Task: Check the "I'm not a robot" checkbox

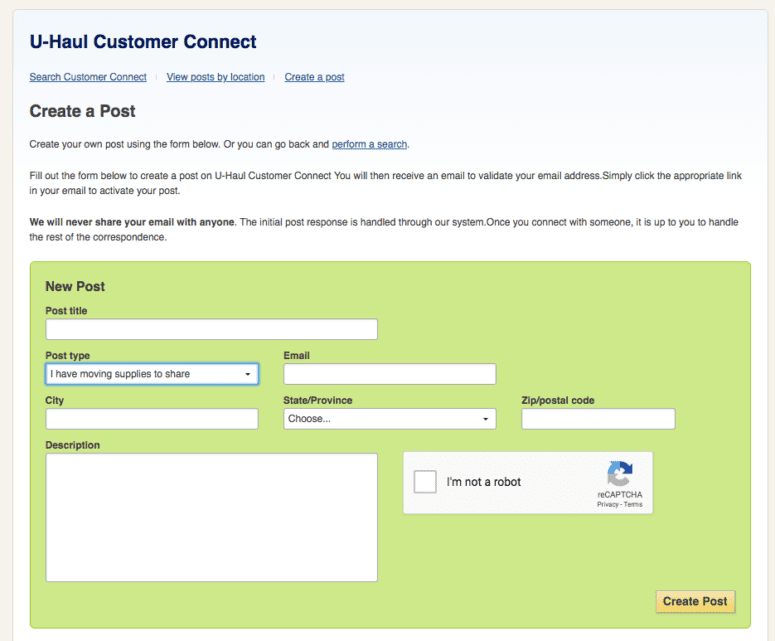Action: point(425,482)
